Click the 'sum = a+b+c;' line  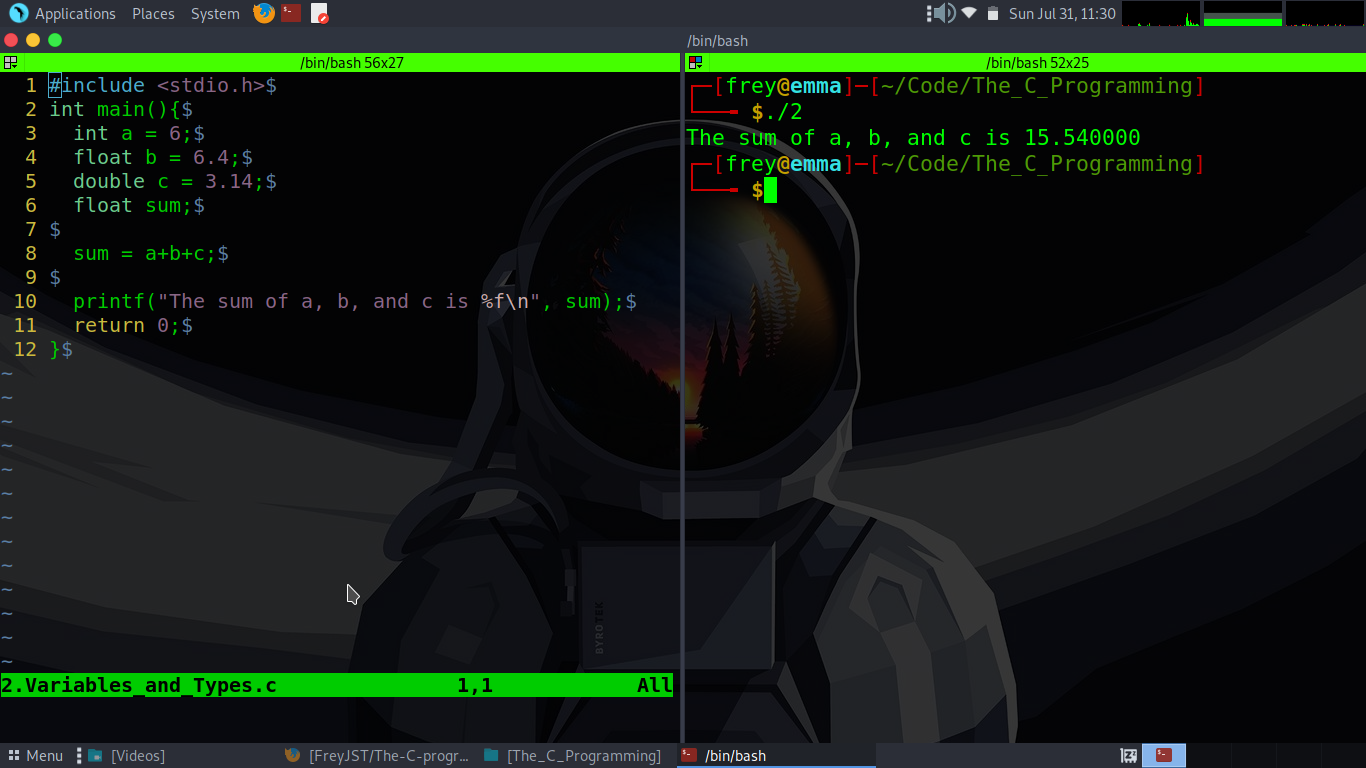[151, 254]
